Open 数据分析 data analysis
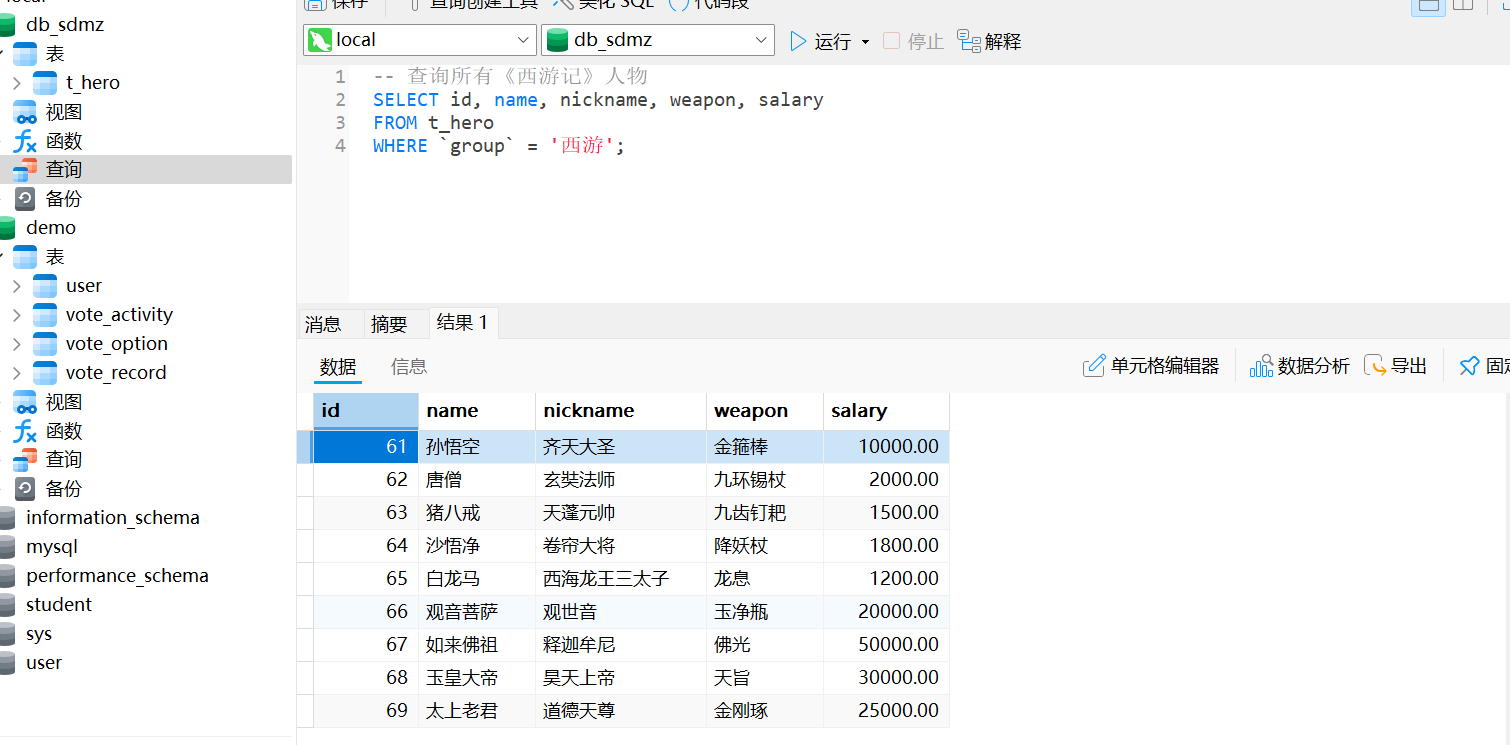 (1299, 366)
